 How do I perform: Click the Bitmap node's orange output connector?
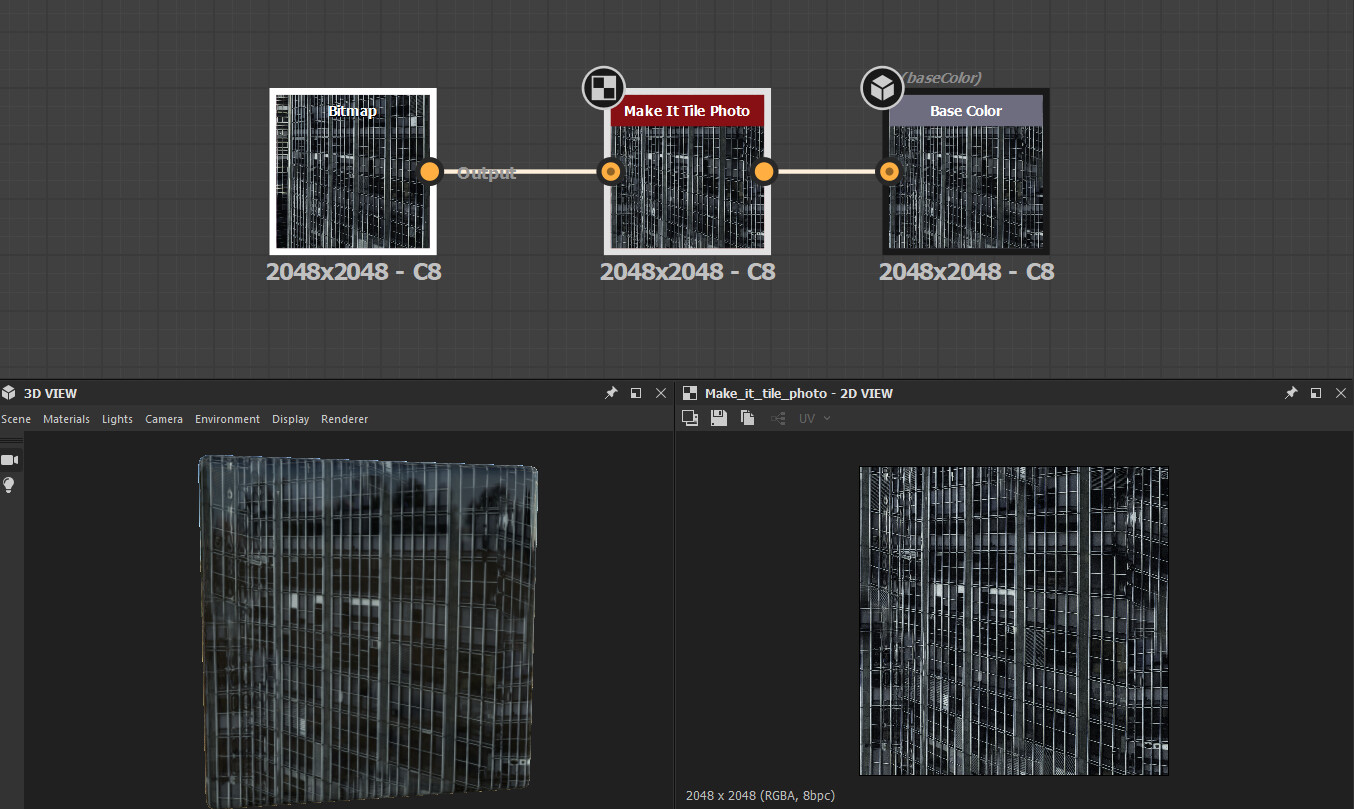click(429, 171)
